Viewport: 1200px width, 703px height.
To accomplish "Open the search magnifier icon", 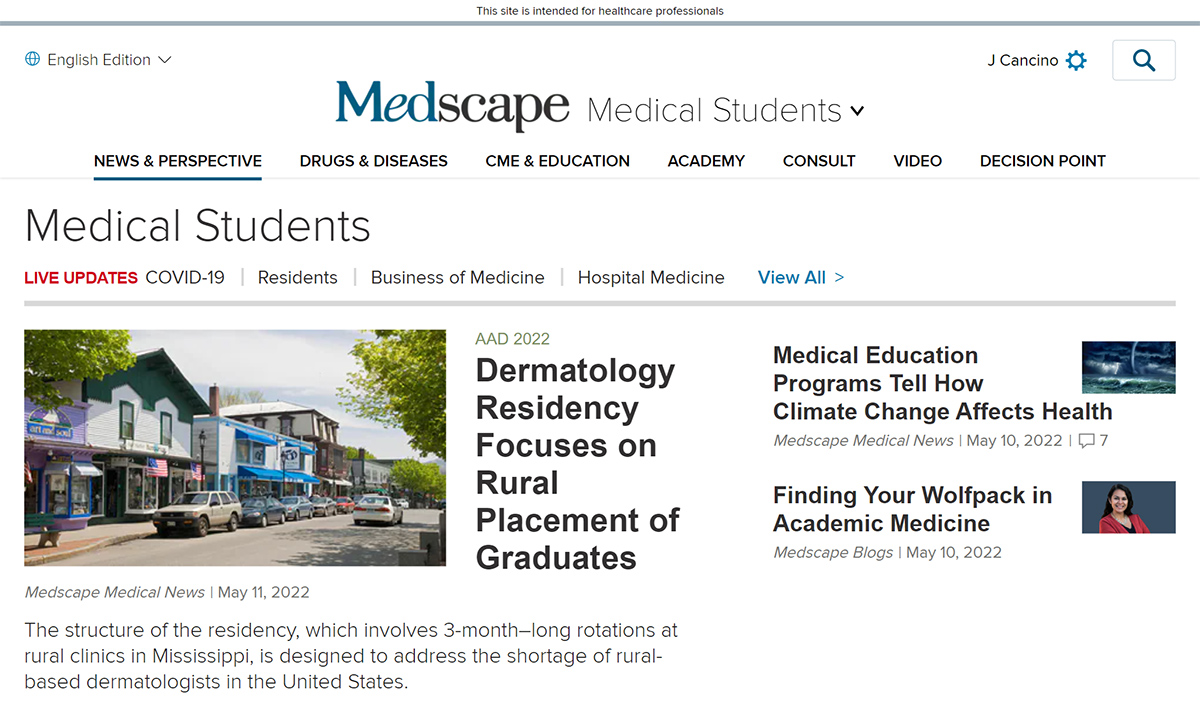I will pos(1143,60).
